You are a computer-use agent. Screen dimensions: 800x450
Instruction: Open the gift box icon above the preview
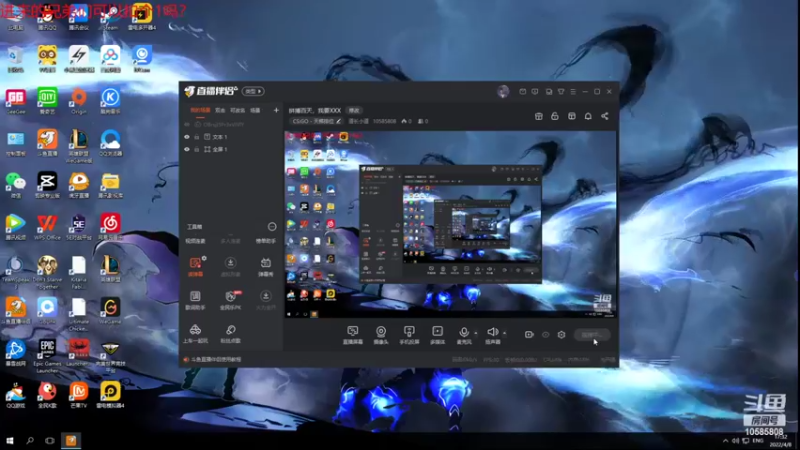[538, 116]
